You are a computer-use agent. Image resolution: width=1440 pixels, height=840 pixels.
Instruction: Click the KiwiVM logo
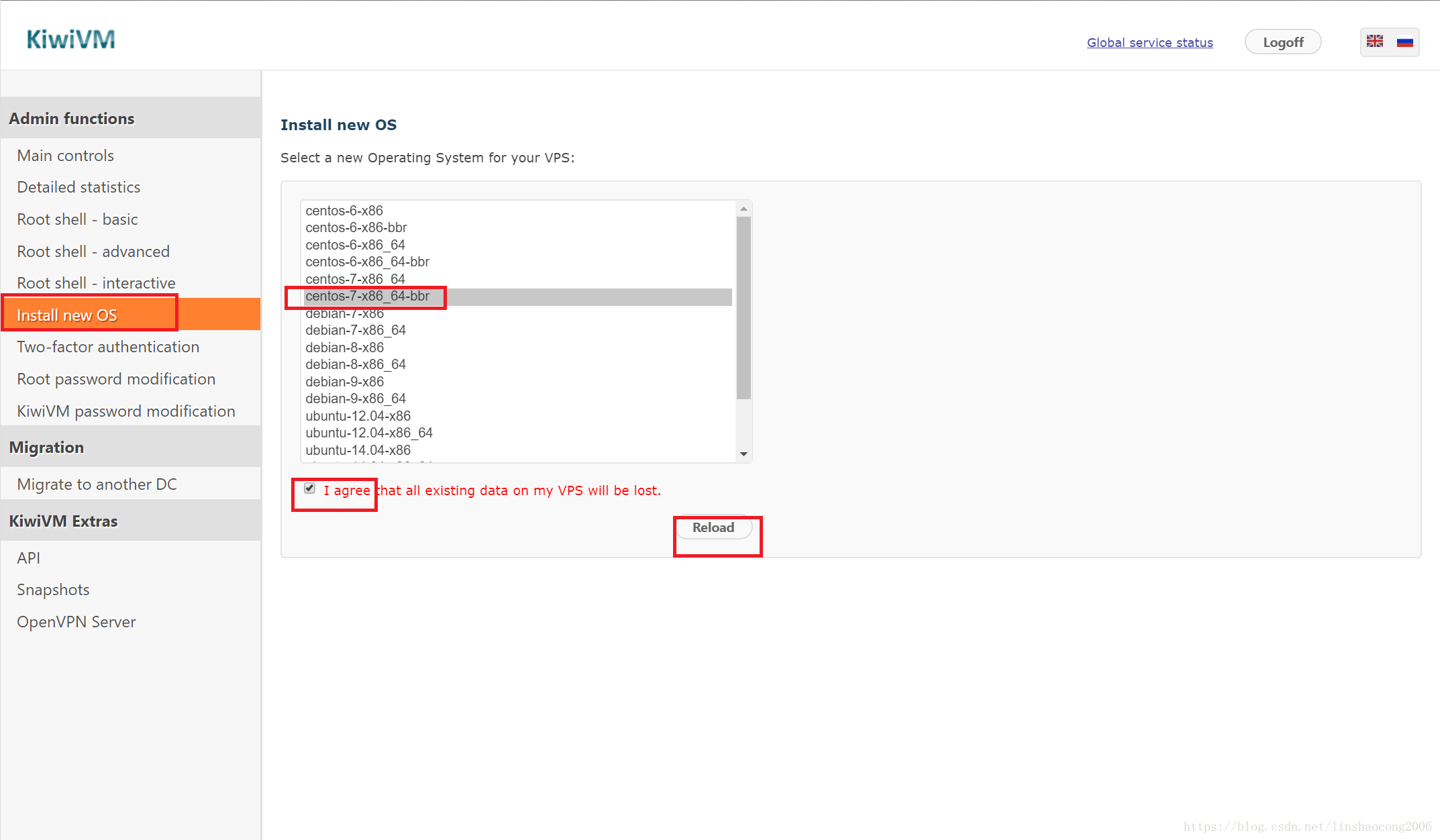coord(70,40)
